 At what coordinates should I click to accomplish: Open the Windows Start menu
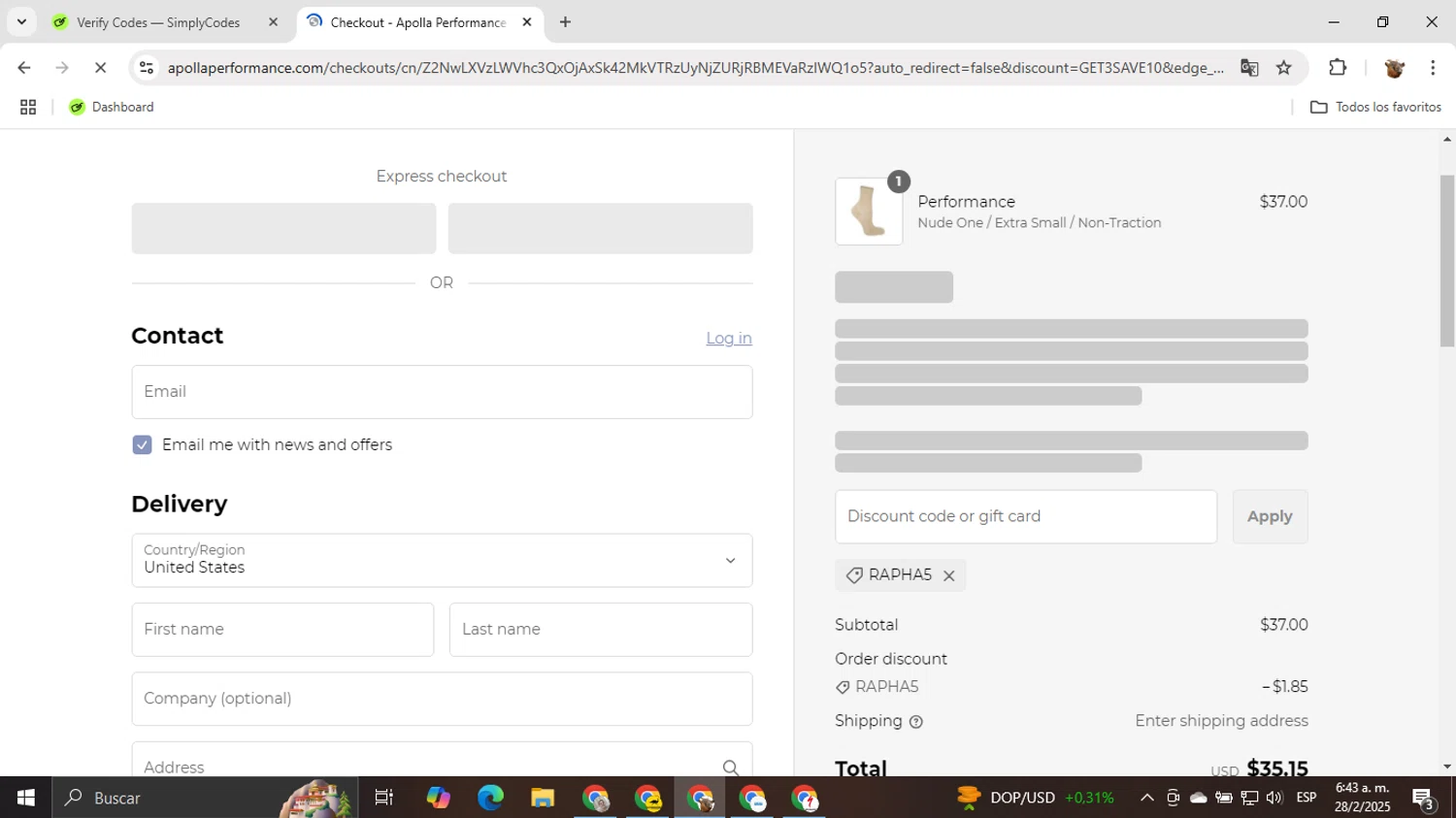(25, 798)
